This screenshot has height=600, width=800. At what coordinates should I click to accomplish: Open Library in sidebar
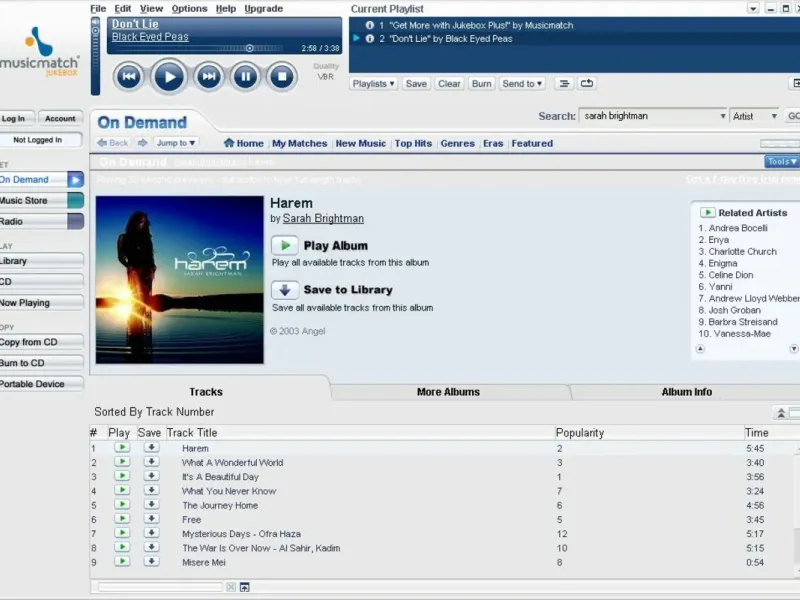41,261
